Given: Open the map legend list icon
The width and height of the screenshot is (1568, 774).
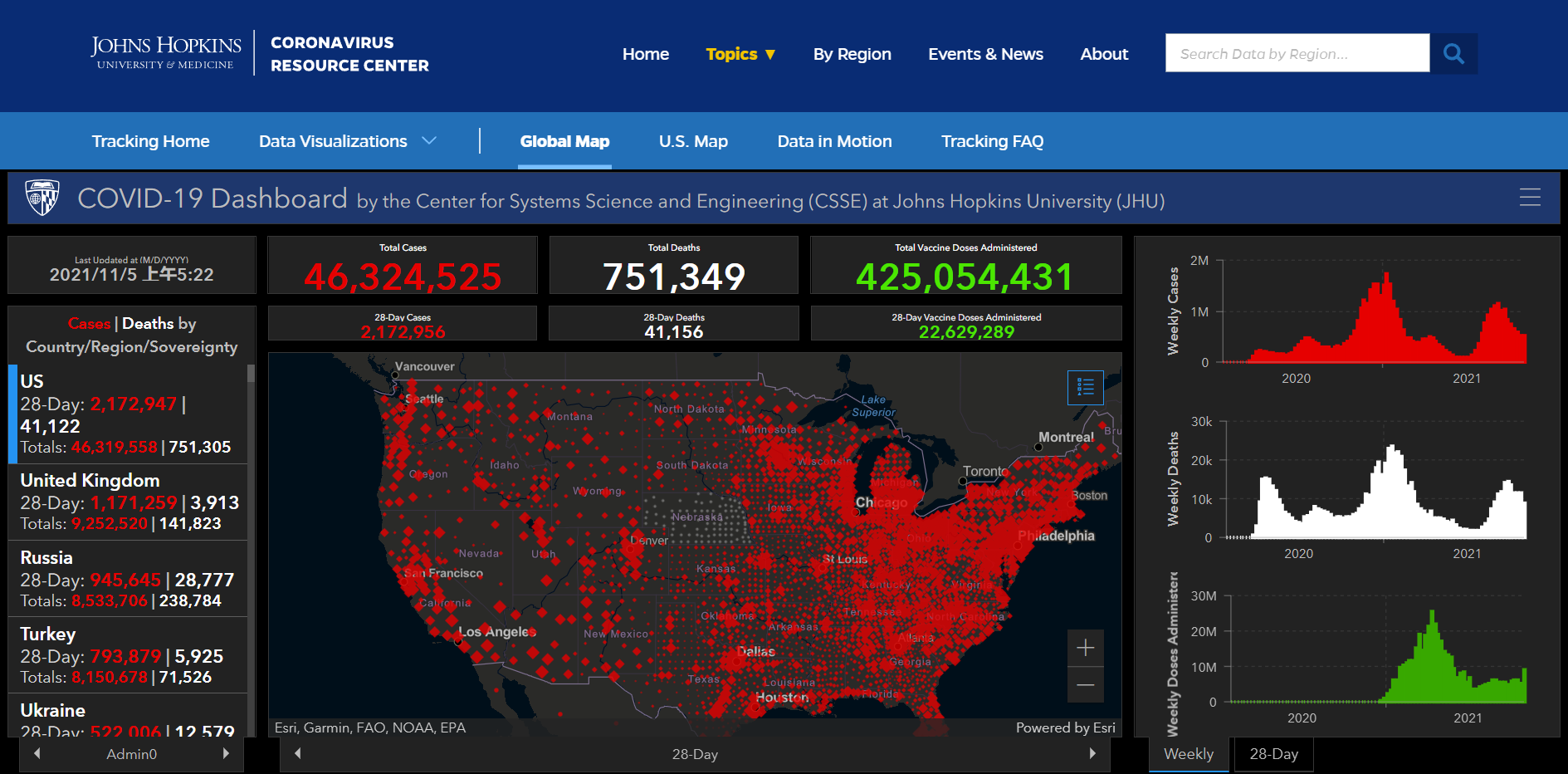Looking at the screenshot, I should [x=1086, y=387].
